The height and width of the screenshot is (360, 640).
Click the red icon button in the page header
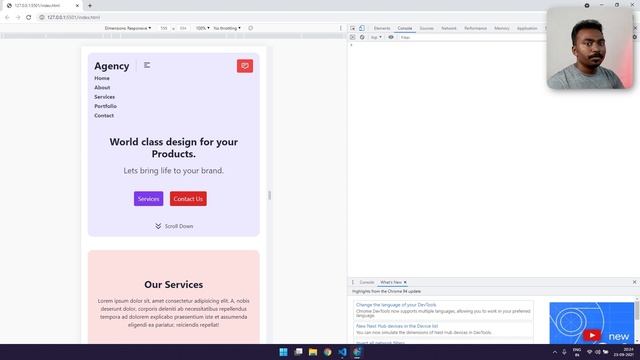pos(245,66)
